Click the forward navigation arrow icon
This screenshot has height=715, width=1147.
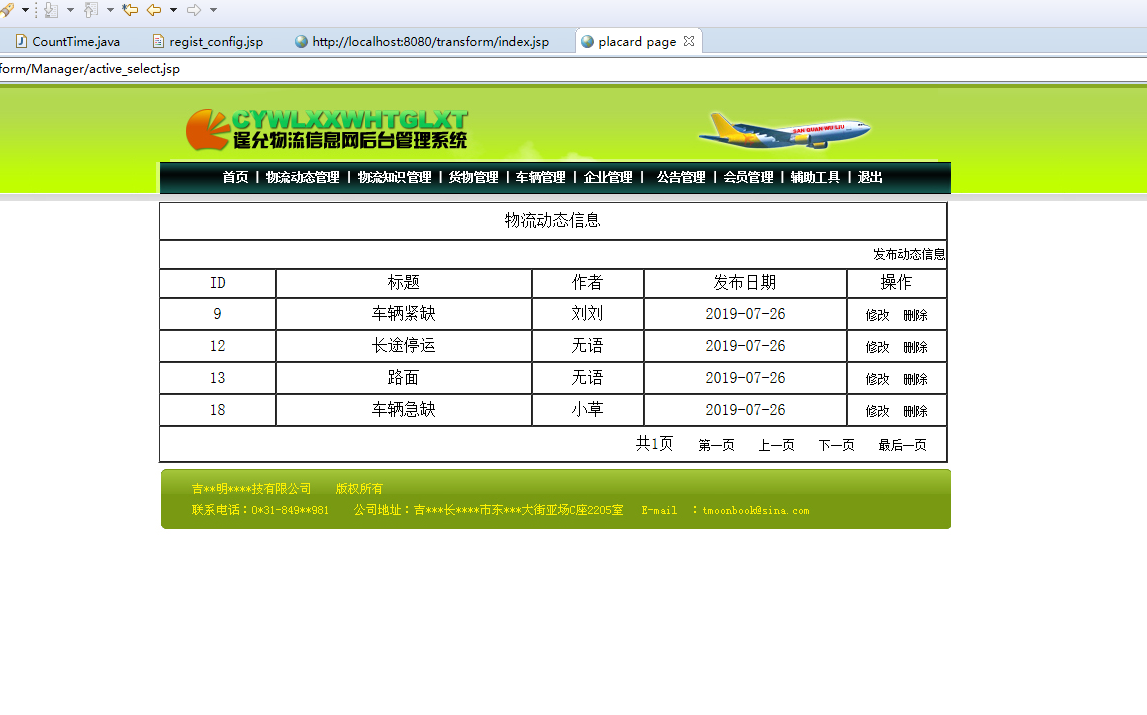(x=194, y=9)
